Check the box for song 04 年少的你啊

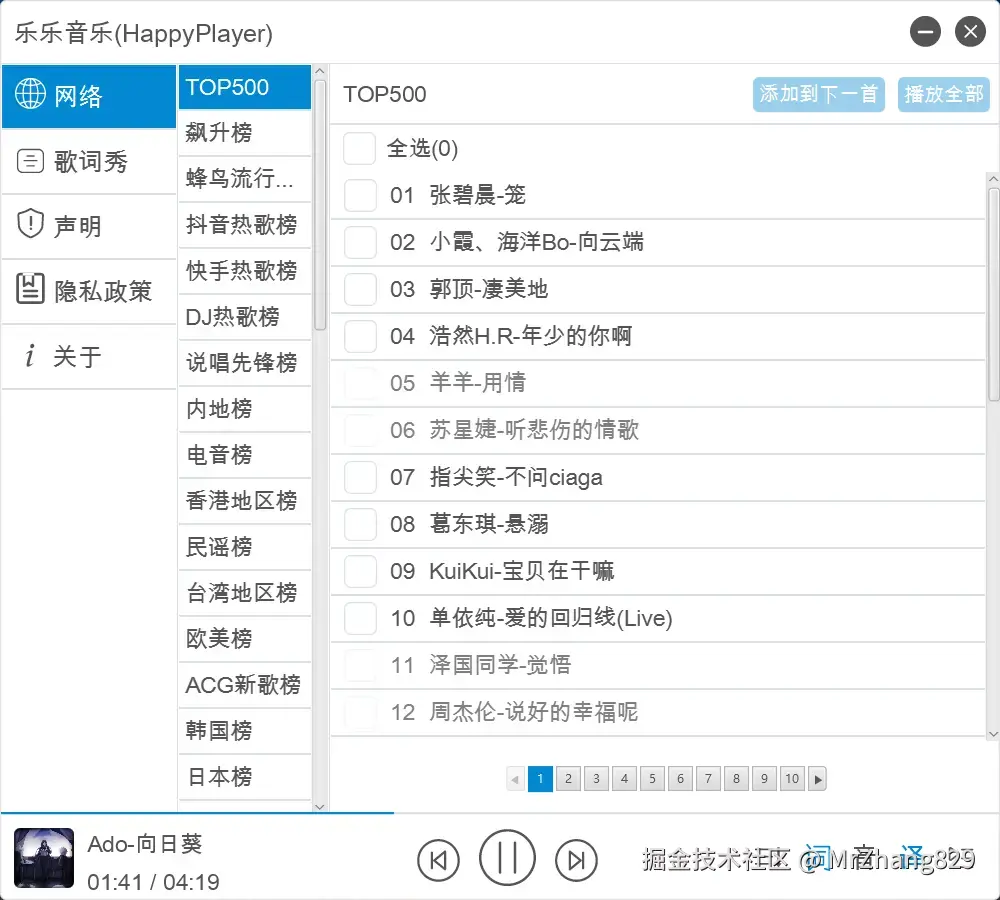point(360,336)
